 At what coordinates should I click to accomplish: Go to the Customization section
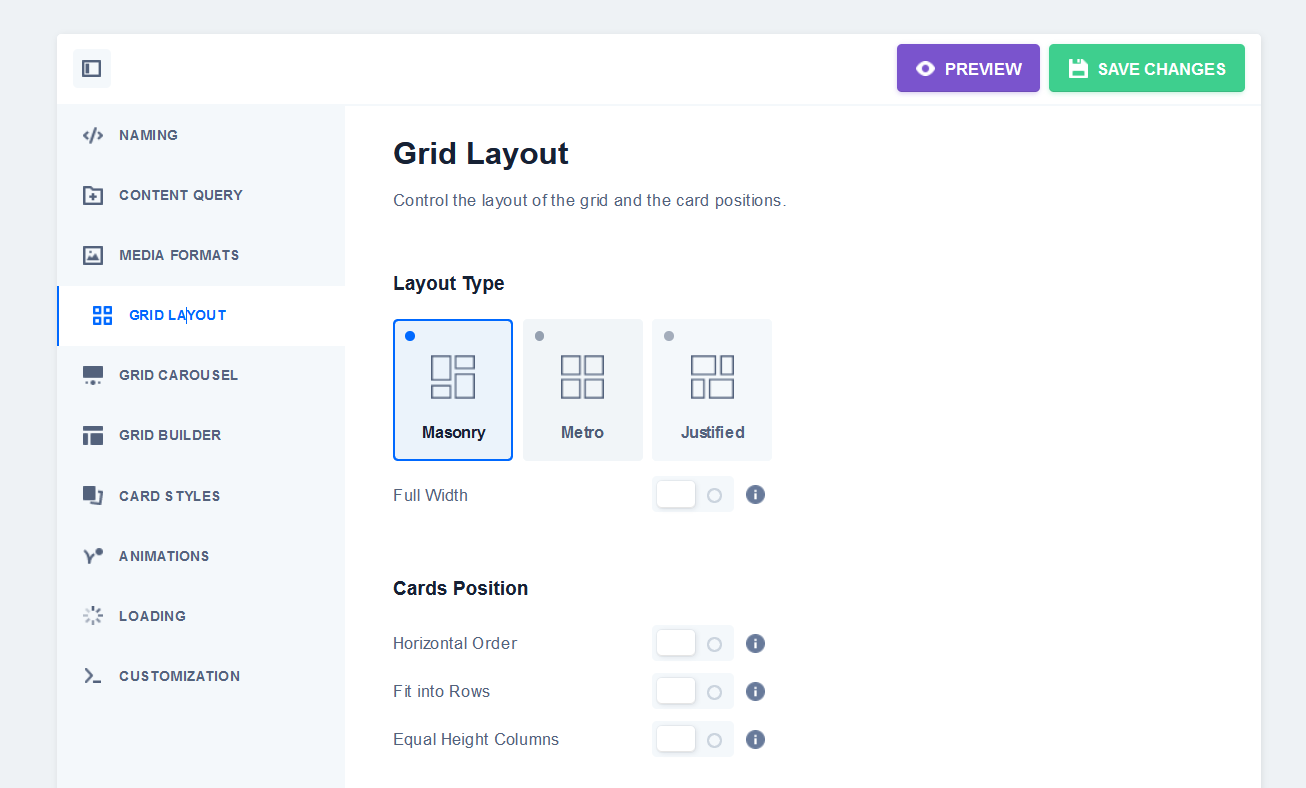click(x=179, y=676)
